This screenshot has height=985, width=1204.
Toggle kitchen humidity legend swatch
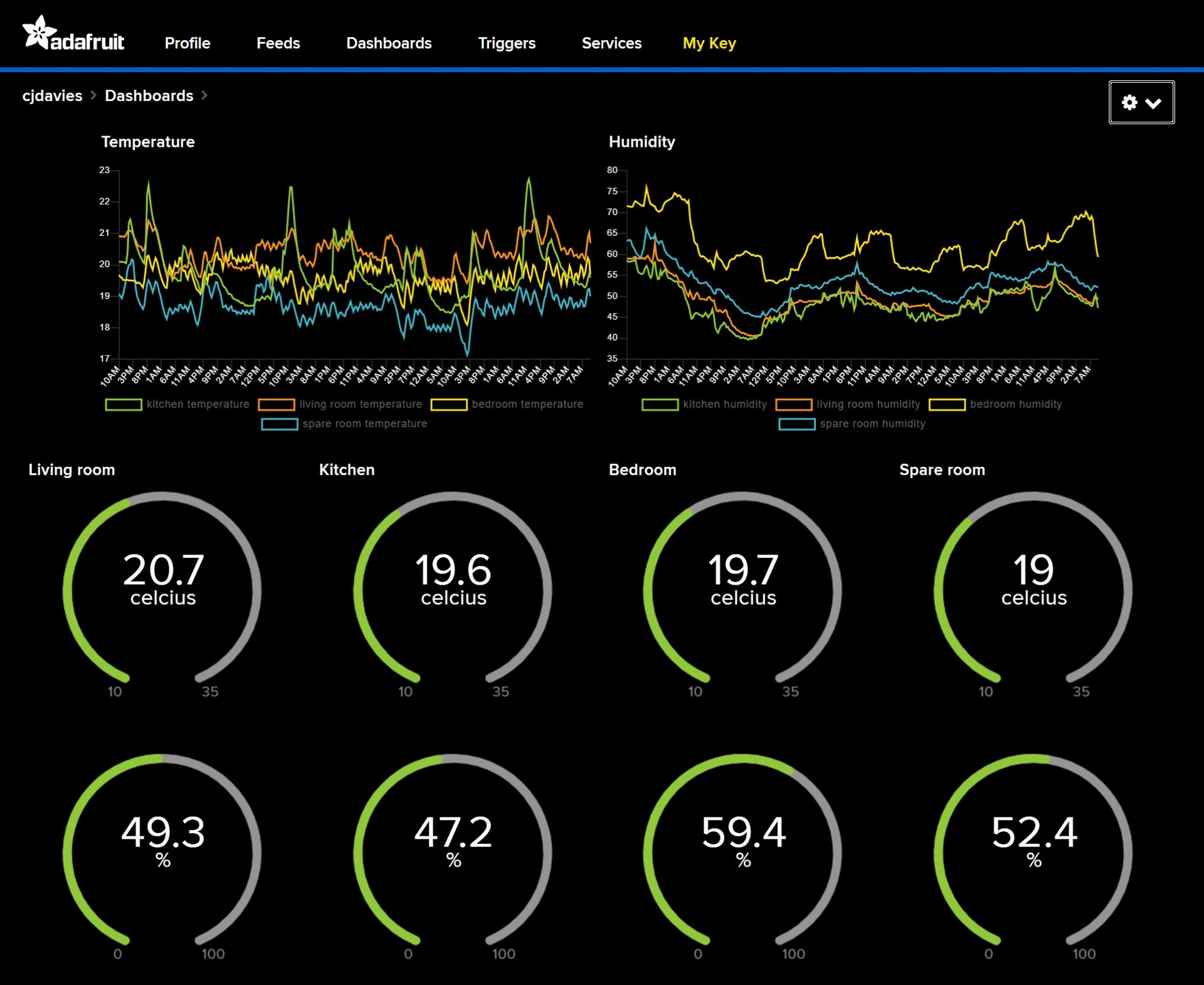coord(660,405)
